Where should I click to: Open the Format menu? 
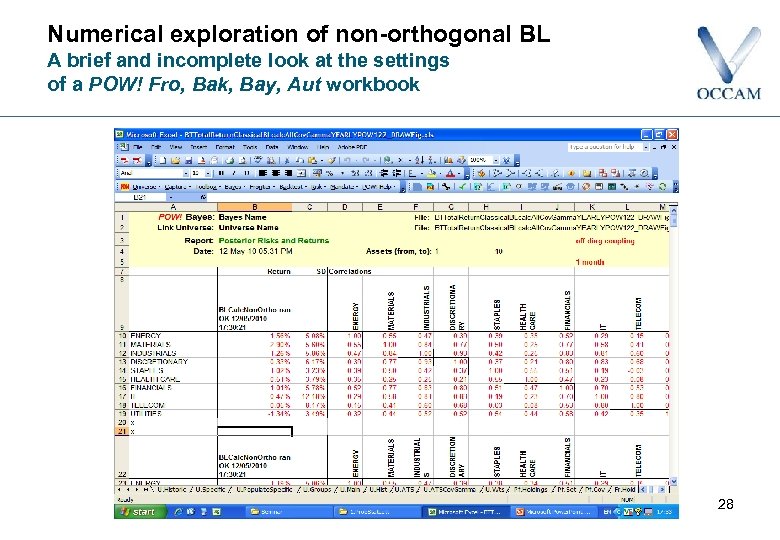225,147
